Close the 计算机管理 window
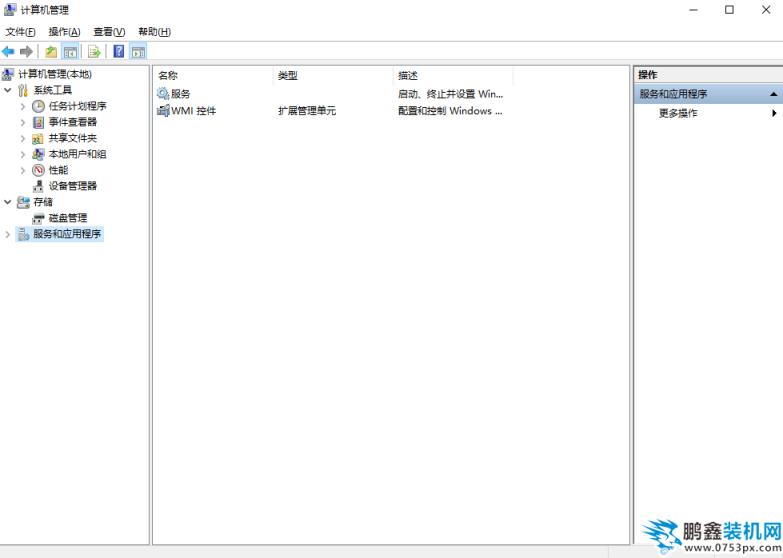Screen dimensions: 783x558 pyautogui.click(x=766, y=9)
